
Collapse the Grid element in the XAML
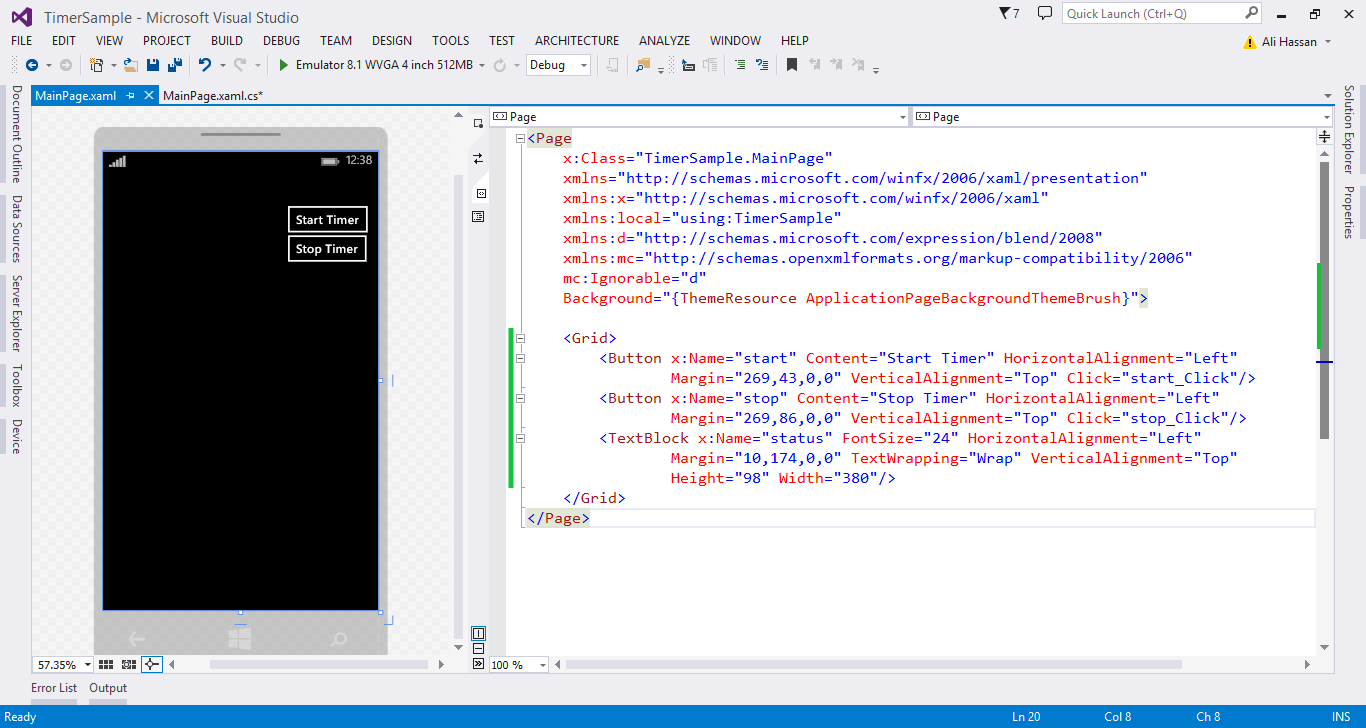[520, 338]
